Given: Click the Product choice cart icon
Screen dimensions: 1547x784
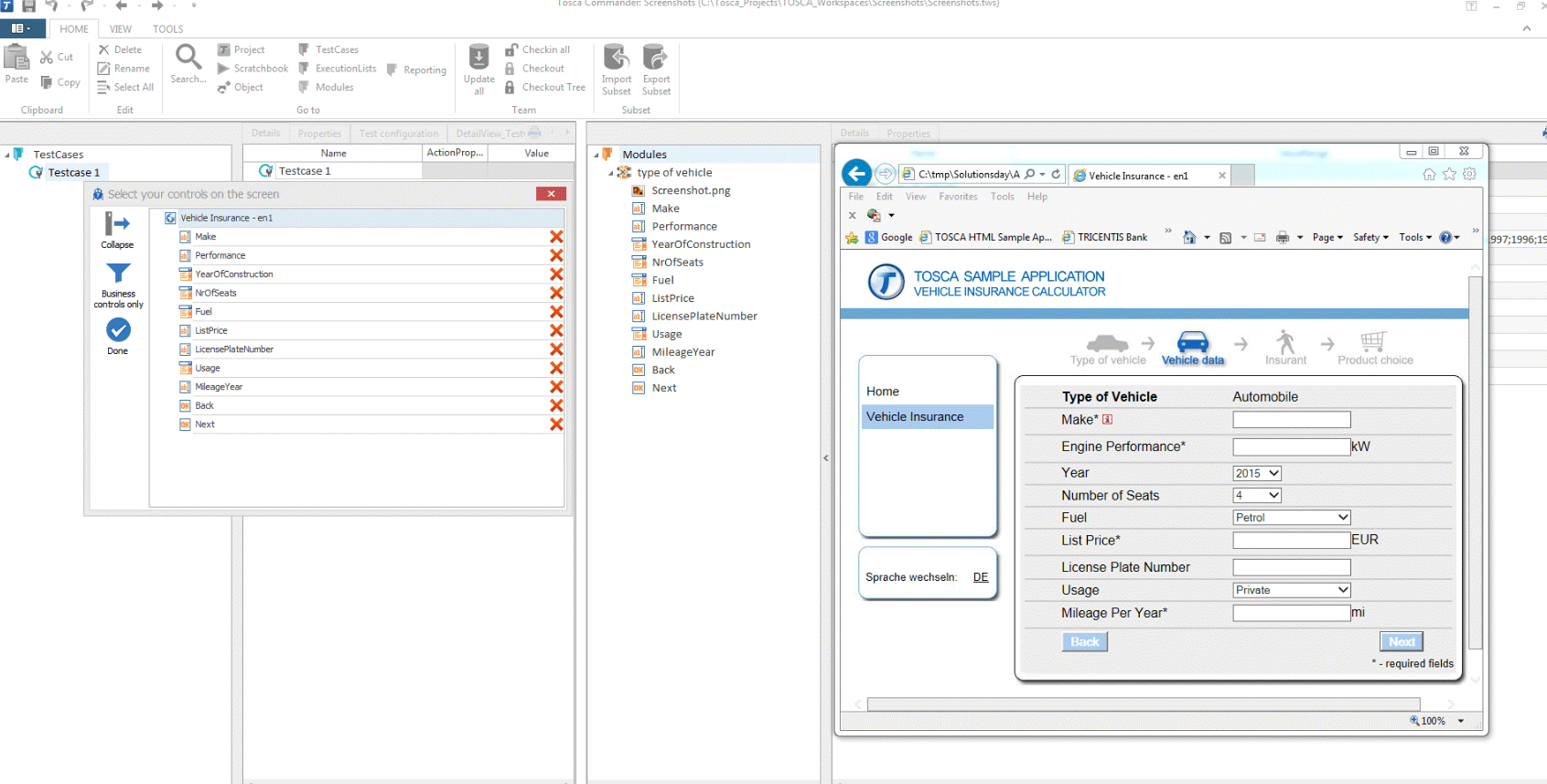Looking at the screenshot, I should point(1373,342).
